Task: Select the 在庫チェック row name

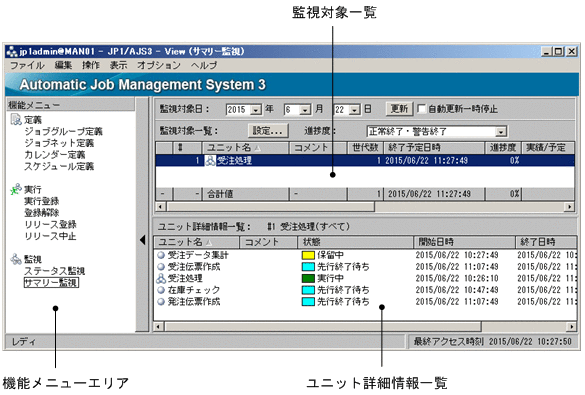Action: [x=194, y=290]
